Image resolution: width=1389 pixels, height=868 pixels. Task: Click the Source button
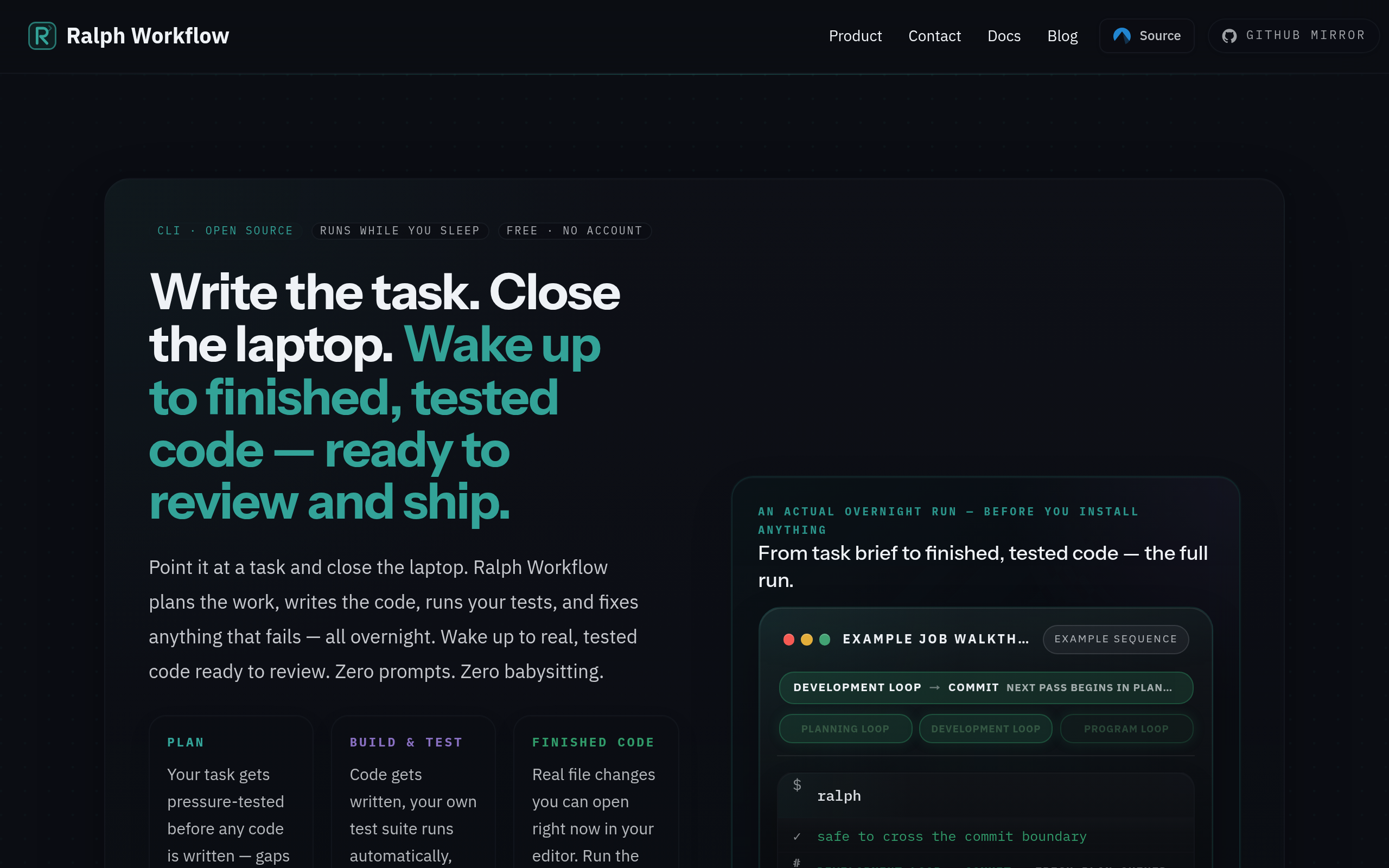tap(1146, 36)
